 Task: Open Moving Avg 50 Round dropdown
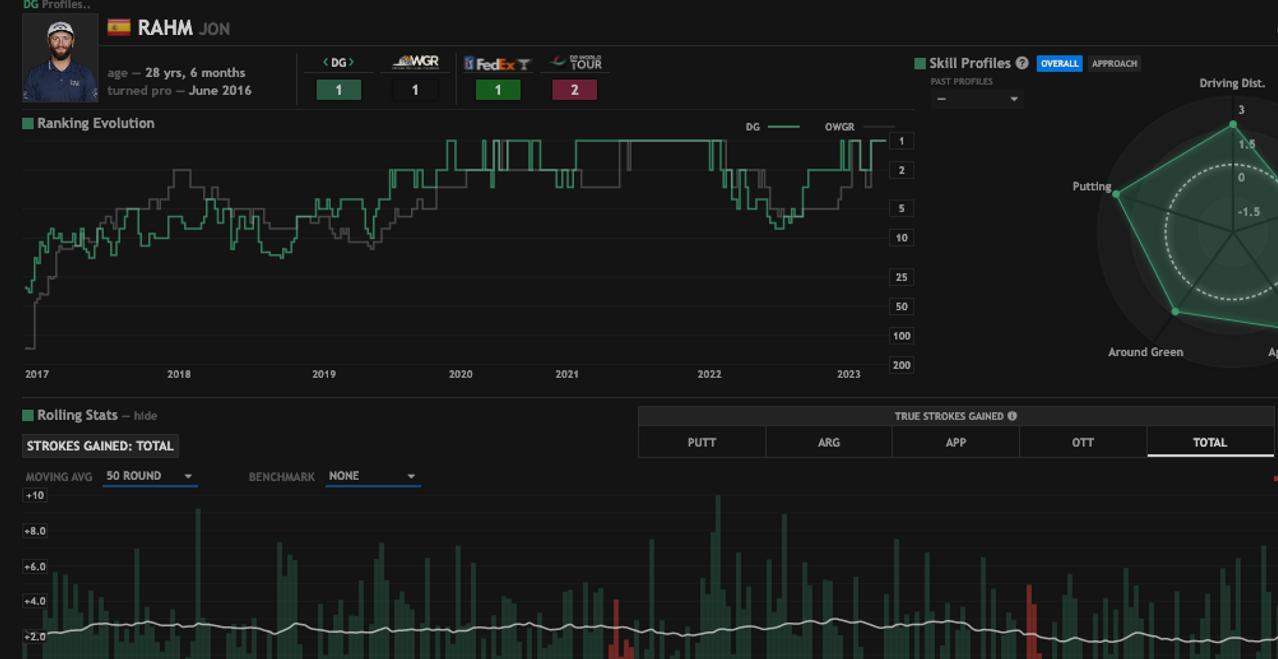pos(149,476)
